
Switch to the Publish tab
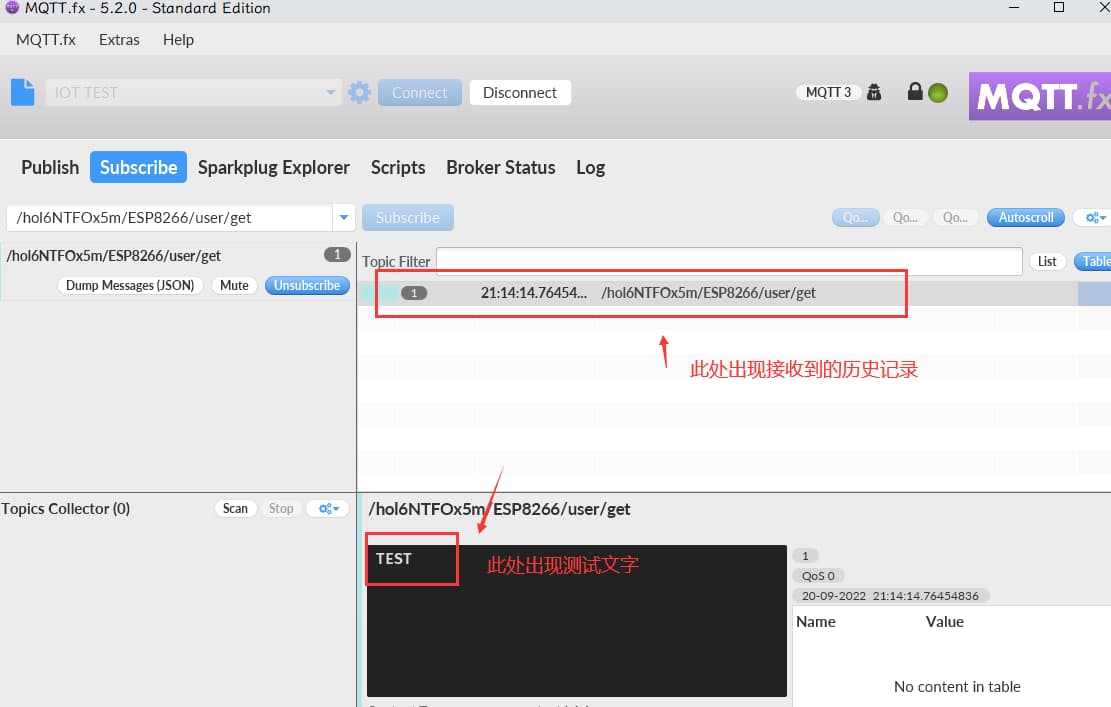pyautogui.click(x=50, y=167)
